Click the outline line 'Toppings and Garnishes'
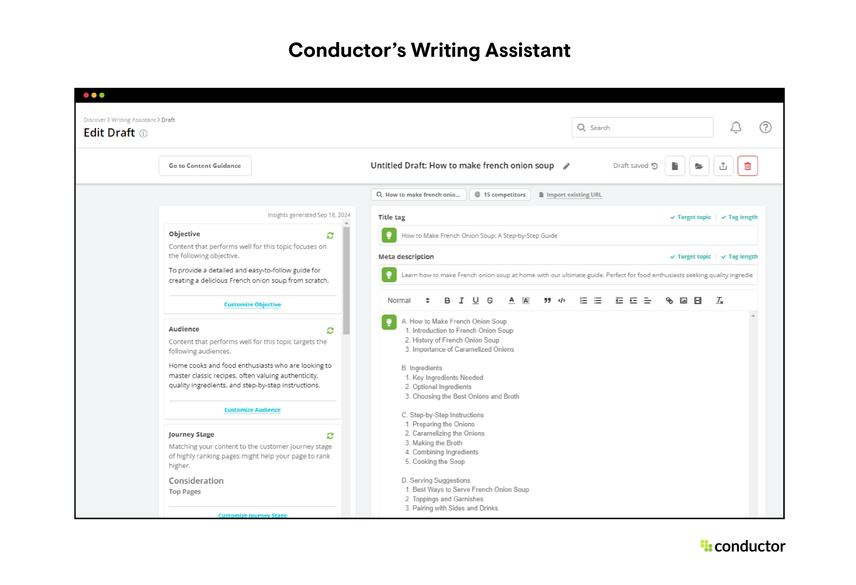Image resolution: width=856 pixels, height=585 pixels. point(448,499)
